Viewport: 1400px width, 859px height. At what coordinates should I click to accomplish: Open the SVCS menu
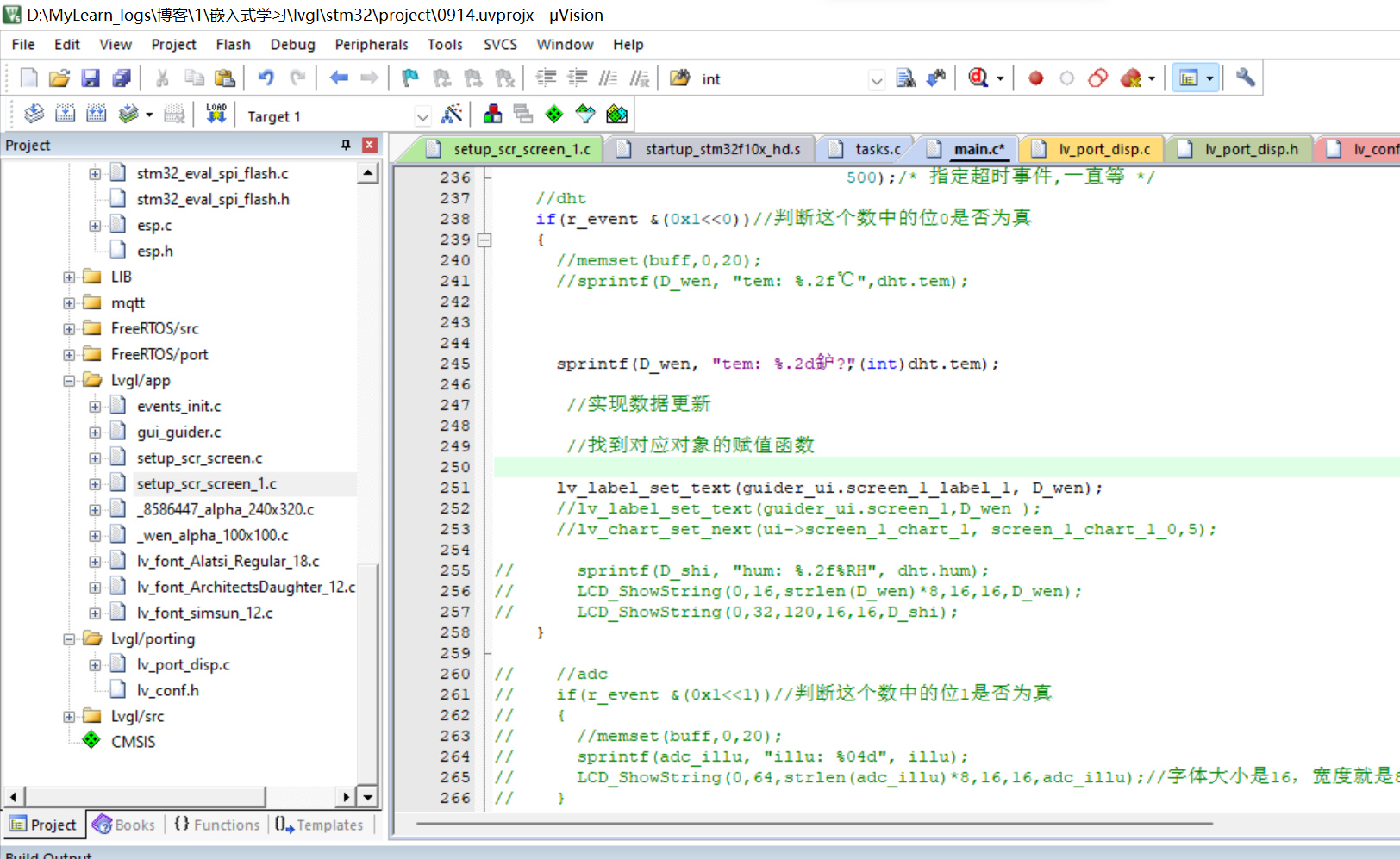[500, 45]
